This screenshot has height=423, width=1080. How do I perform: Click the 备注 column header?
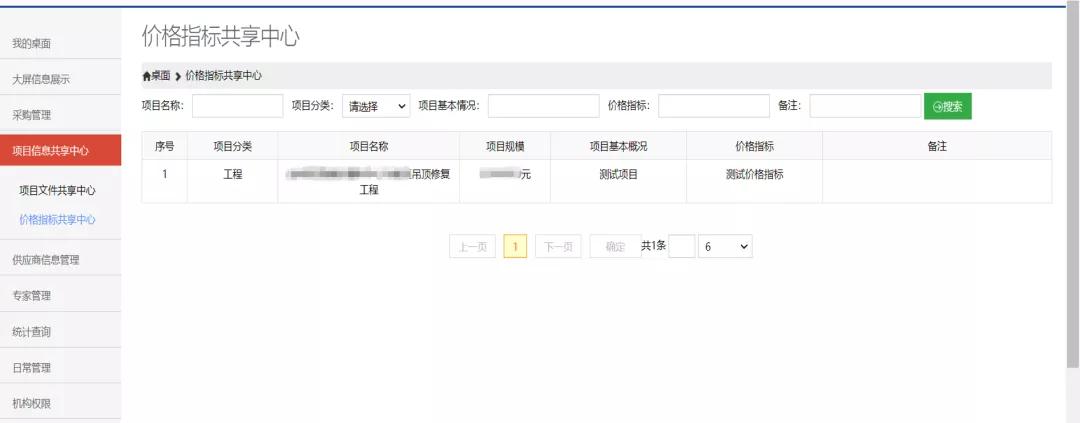point(937,146)
